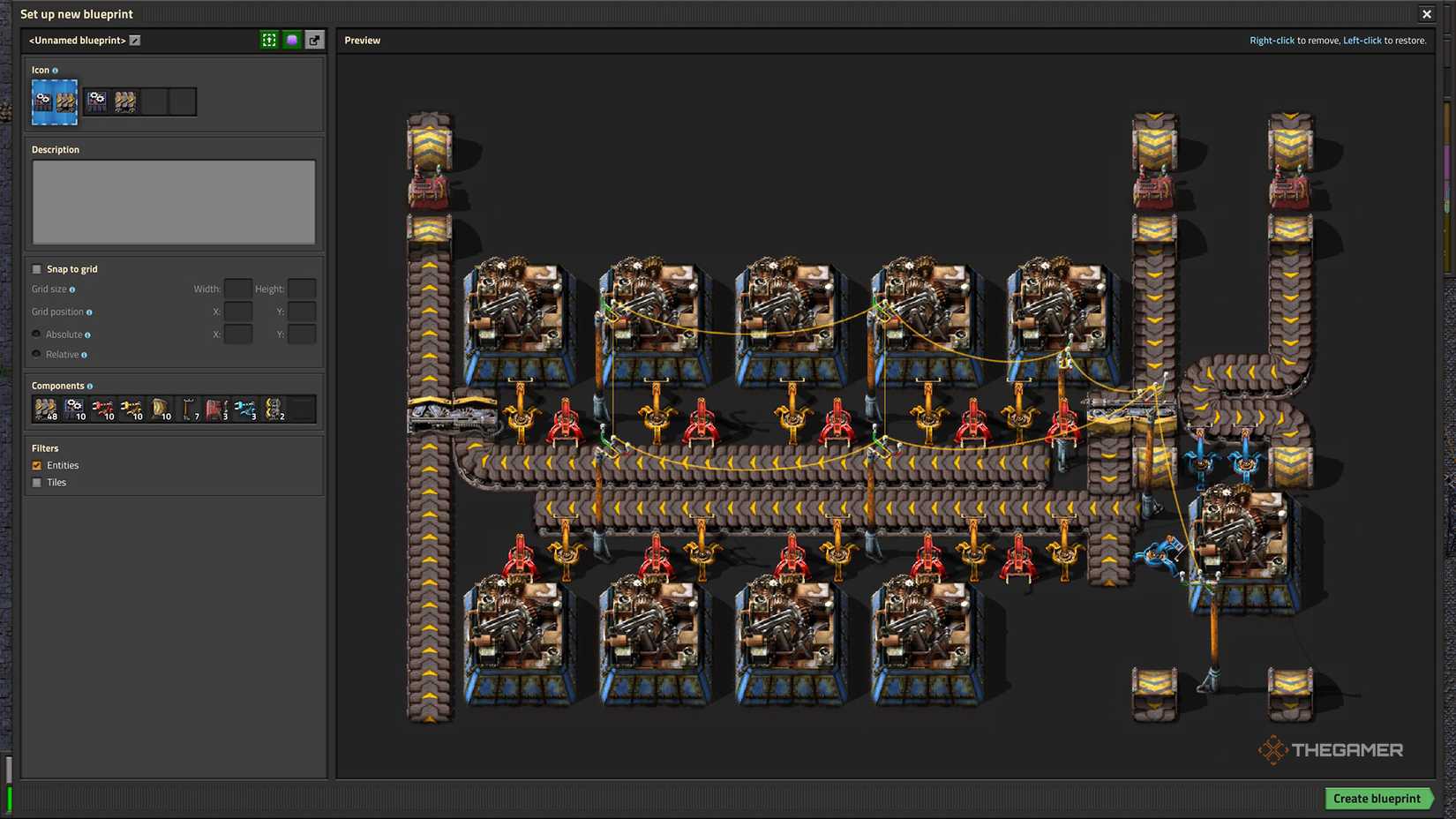1456x819 pixels.
Task: Click the green select new contents icon
Action: tap(269, 40)
